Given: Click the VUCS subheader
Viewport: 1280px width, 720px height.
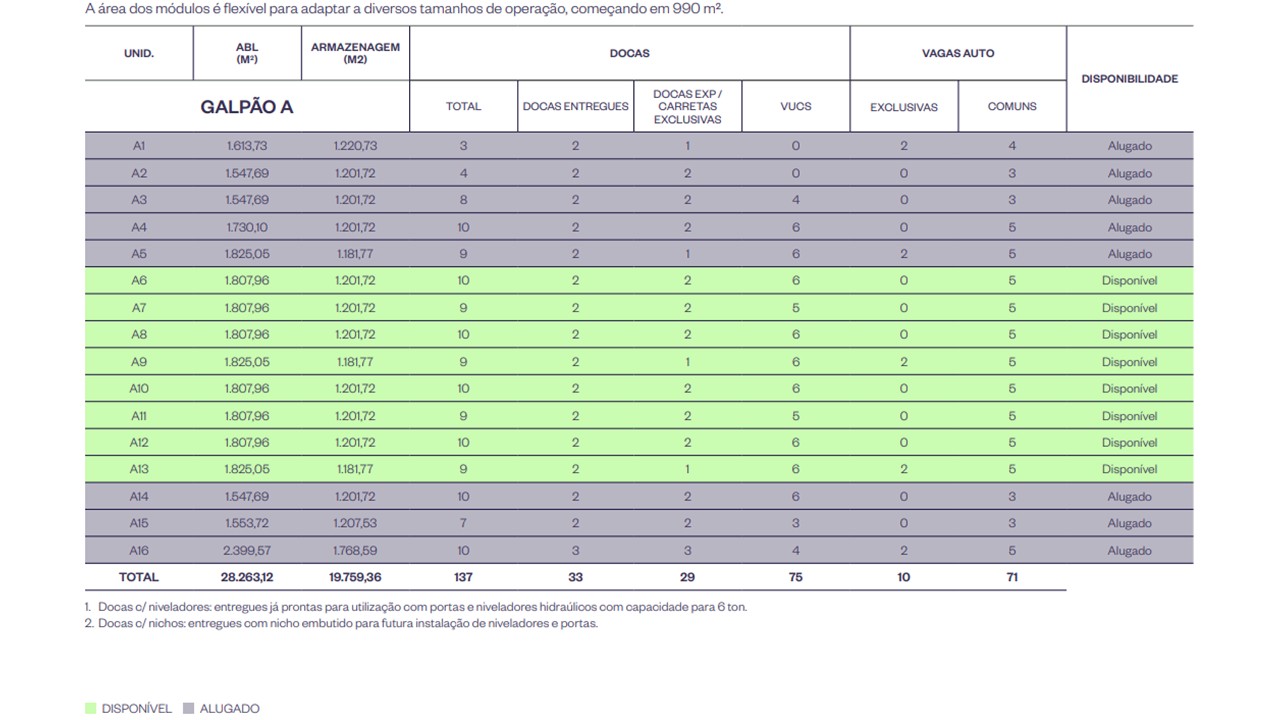Looking at the screenshot, I should pos(795,106).
